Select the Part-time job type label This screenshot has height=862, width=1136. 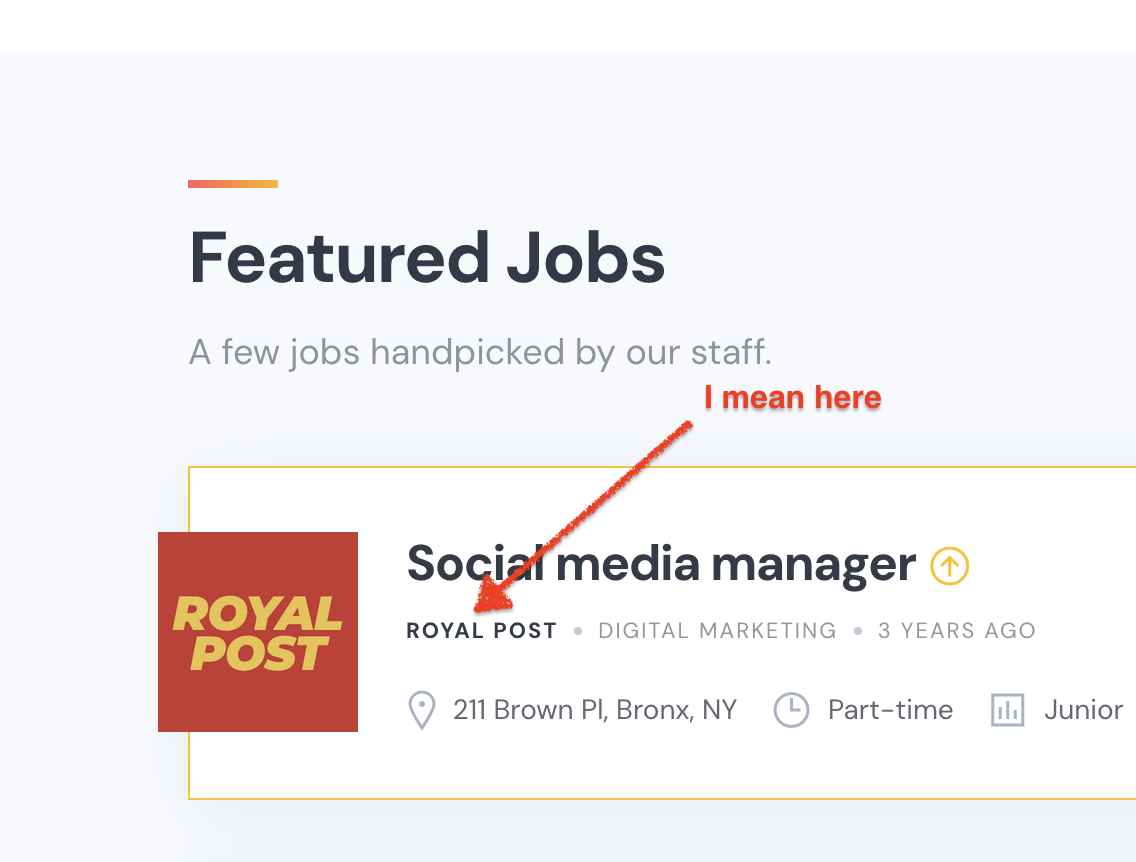[x=890, y=710]
